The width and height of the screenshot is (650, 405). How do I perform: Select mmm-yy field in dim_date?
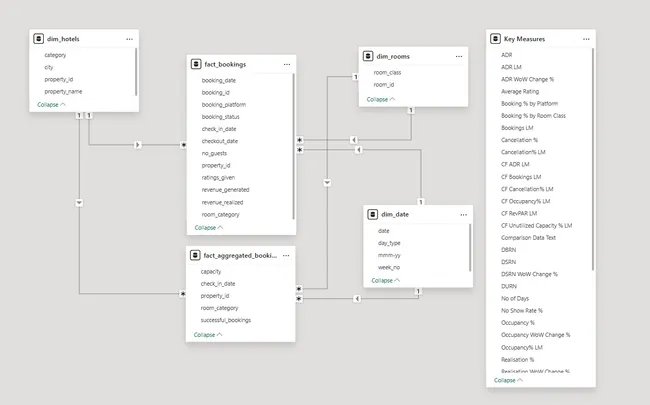[389, 255]
